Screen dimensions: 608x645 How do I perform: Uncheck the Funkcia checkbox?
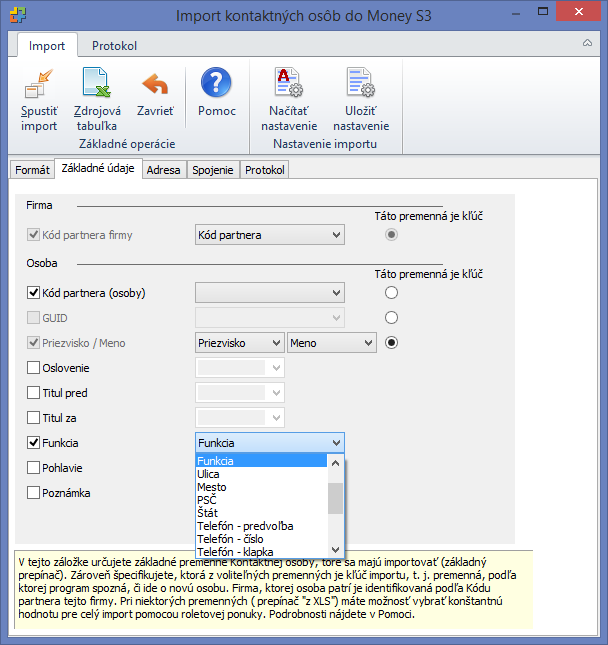click(33, 443)
